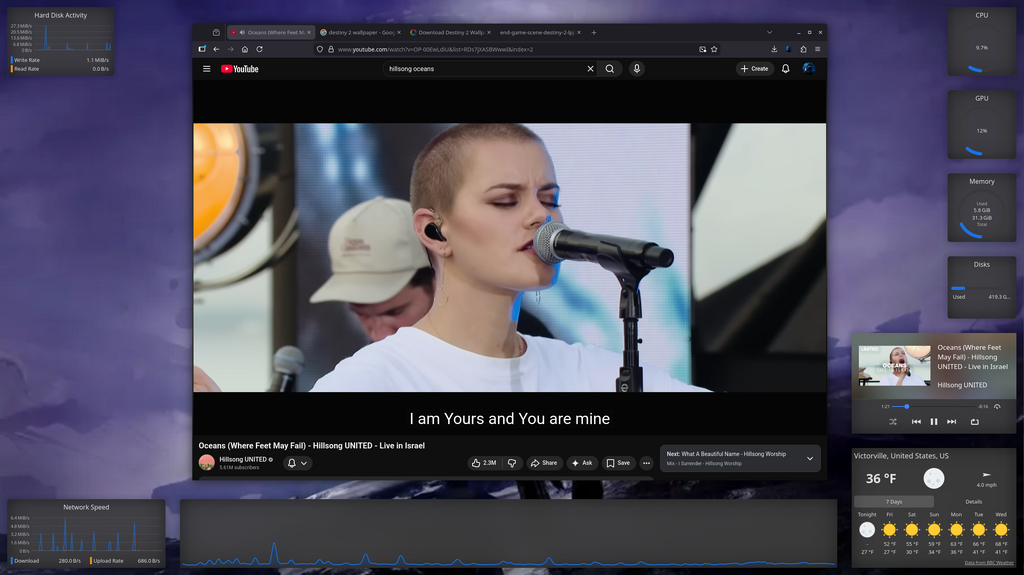
Task: Bookmark this page with star icon
Action: click(714, 49)
